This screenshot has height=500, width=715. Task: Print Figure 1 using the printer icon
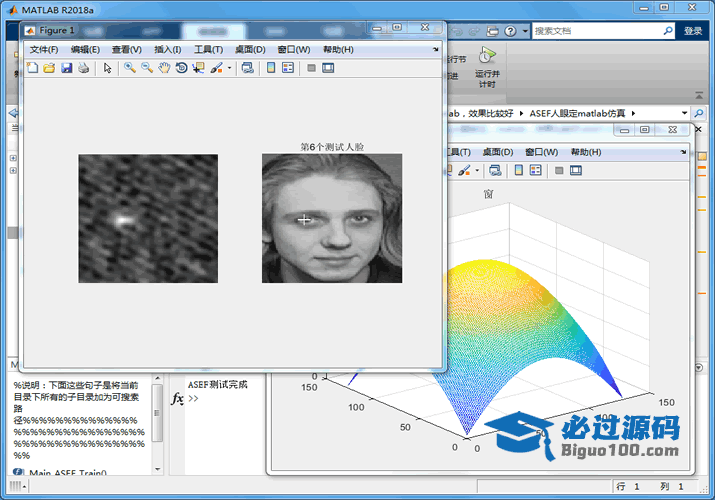click(x=83, y=68)
